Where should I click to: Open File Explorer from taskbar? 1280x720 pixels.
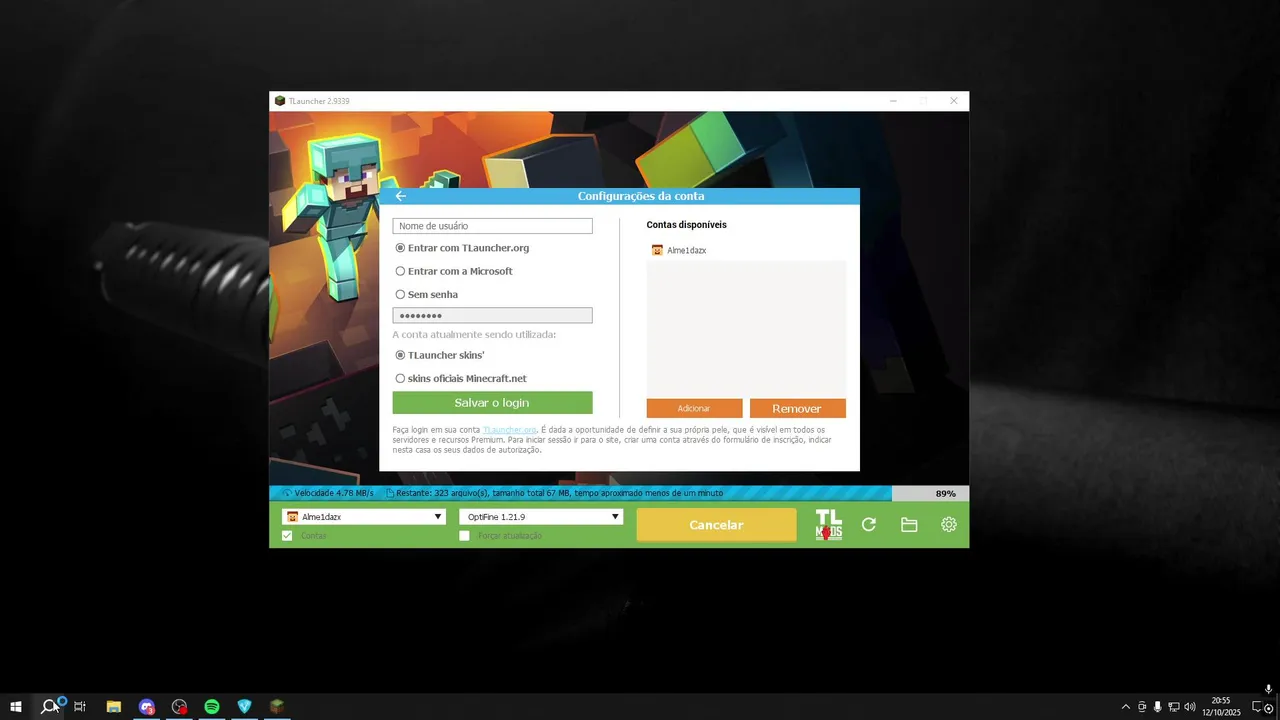[x=114, y=707]
